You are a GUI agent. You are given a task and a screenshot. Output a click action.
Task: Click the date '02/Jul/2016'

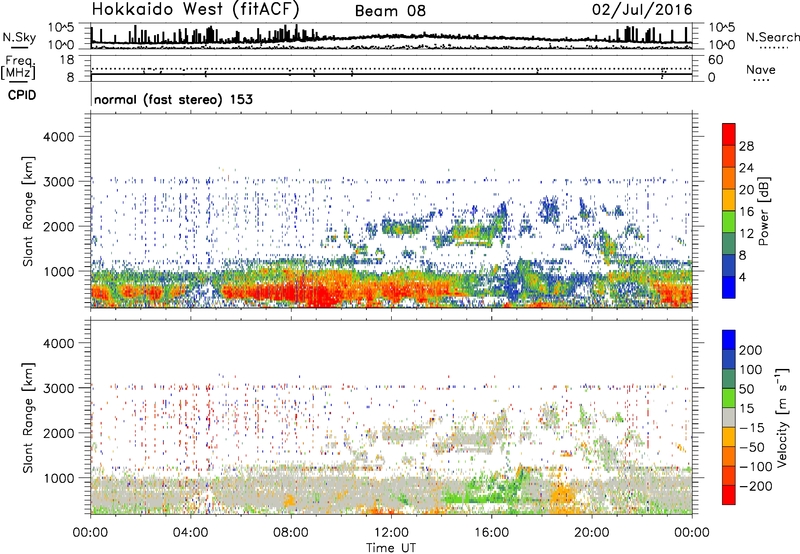click(x=642, y=10)
